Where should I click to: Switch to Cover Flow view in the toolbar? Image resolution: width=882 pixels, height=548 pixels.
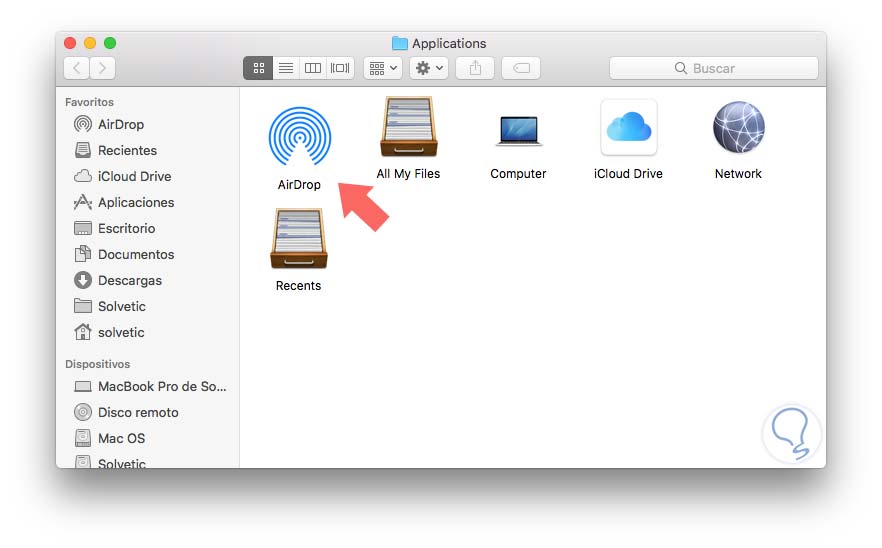click(340, 68)
